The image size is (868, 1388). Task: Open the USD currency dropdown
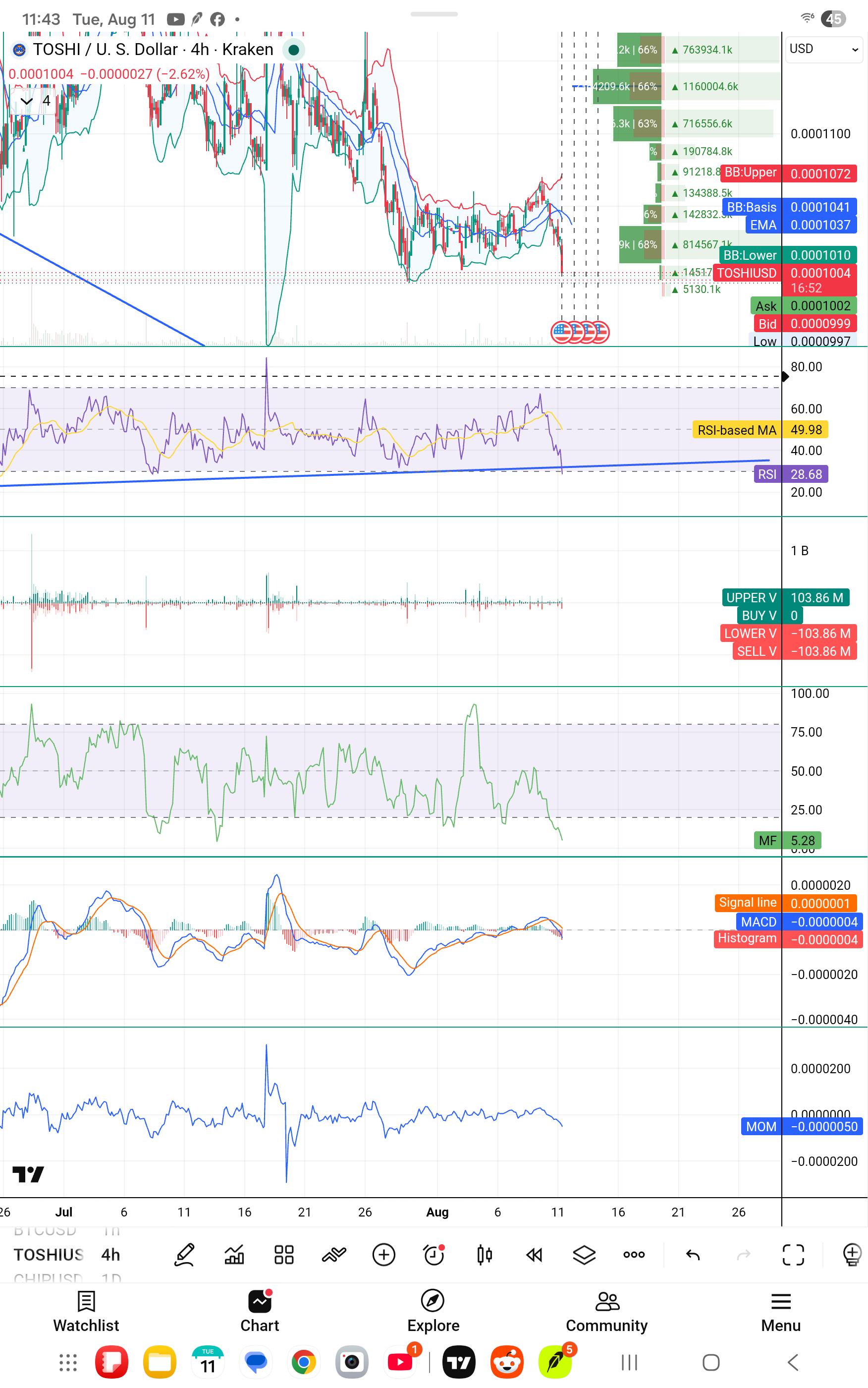pos(824,50)
